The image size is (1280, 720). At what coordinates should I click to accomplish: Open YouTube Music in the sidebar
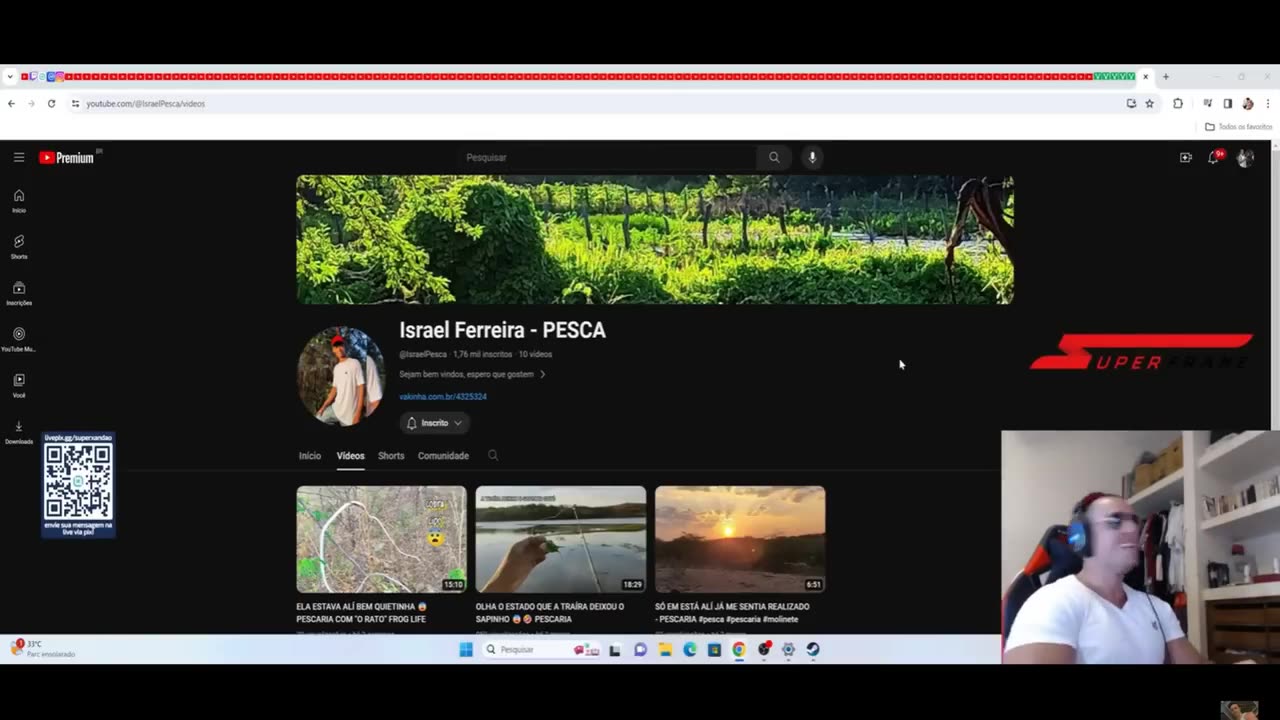[19, 339]
